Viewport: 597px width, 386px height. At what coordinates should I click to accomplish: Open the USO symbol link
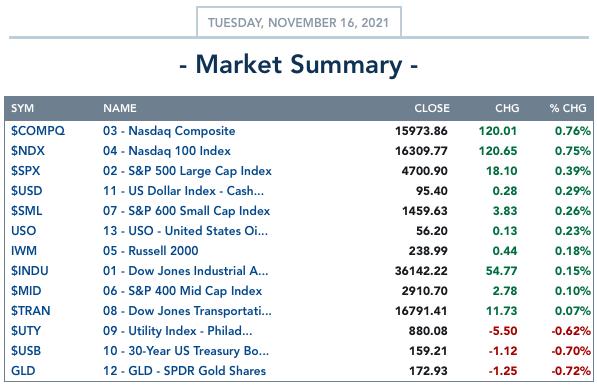pyautogui.click(x=24, y=231)
